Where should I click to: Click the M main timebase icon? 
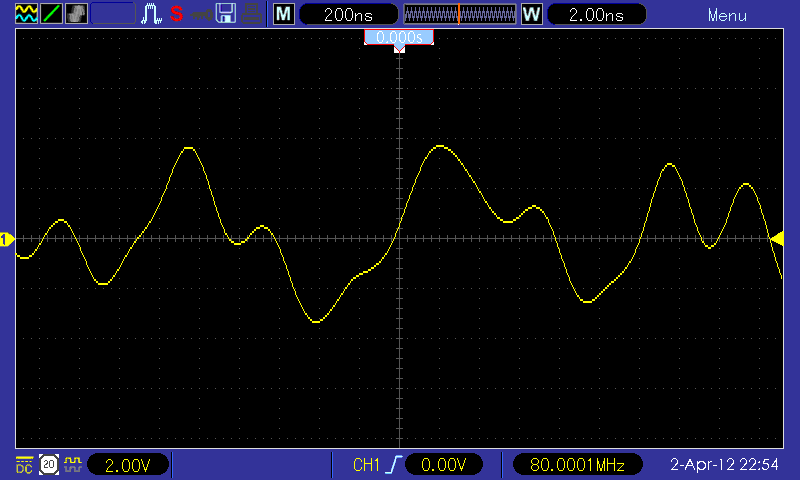coord(284,14)
